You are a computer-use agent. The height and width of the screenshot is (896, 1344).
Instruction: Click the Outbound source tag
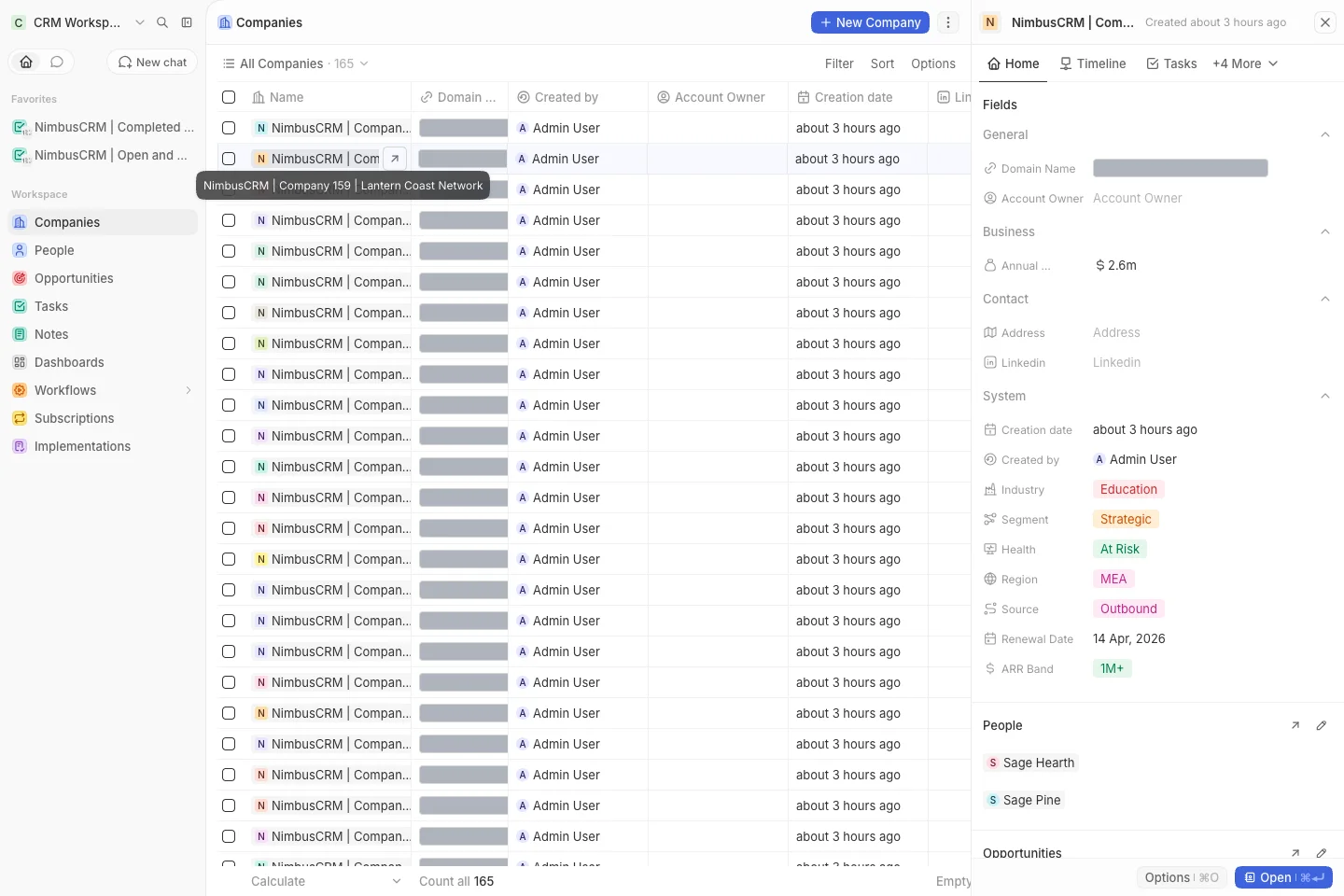[x=1128, y=609]
